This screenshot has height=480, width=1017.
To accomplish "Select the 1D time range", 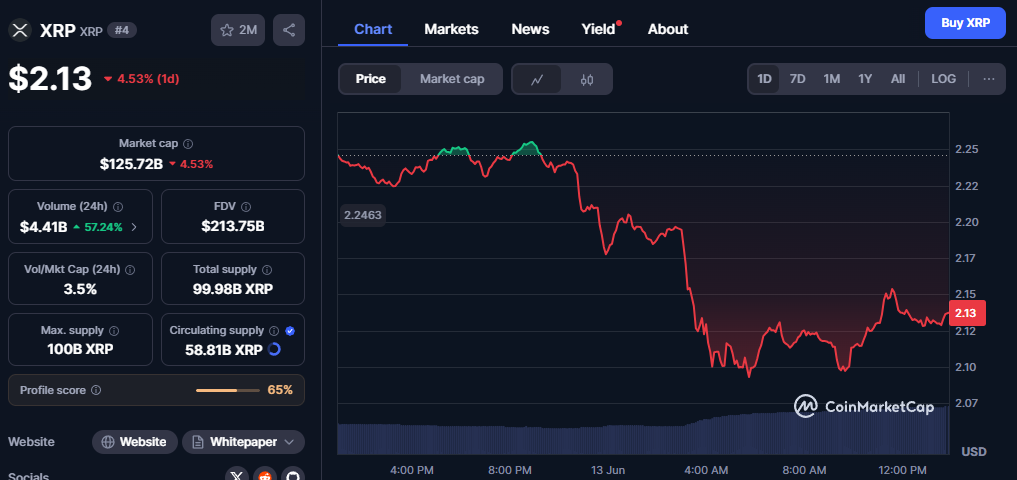I will [x=765, y=79].
